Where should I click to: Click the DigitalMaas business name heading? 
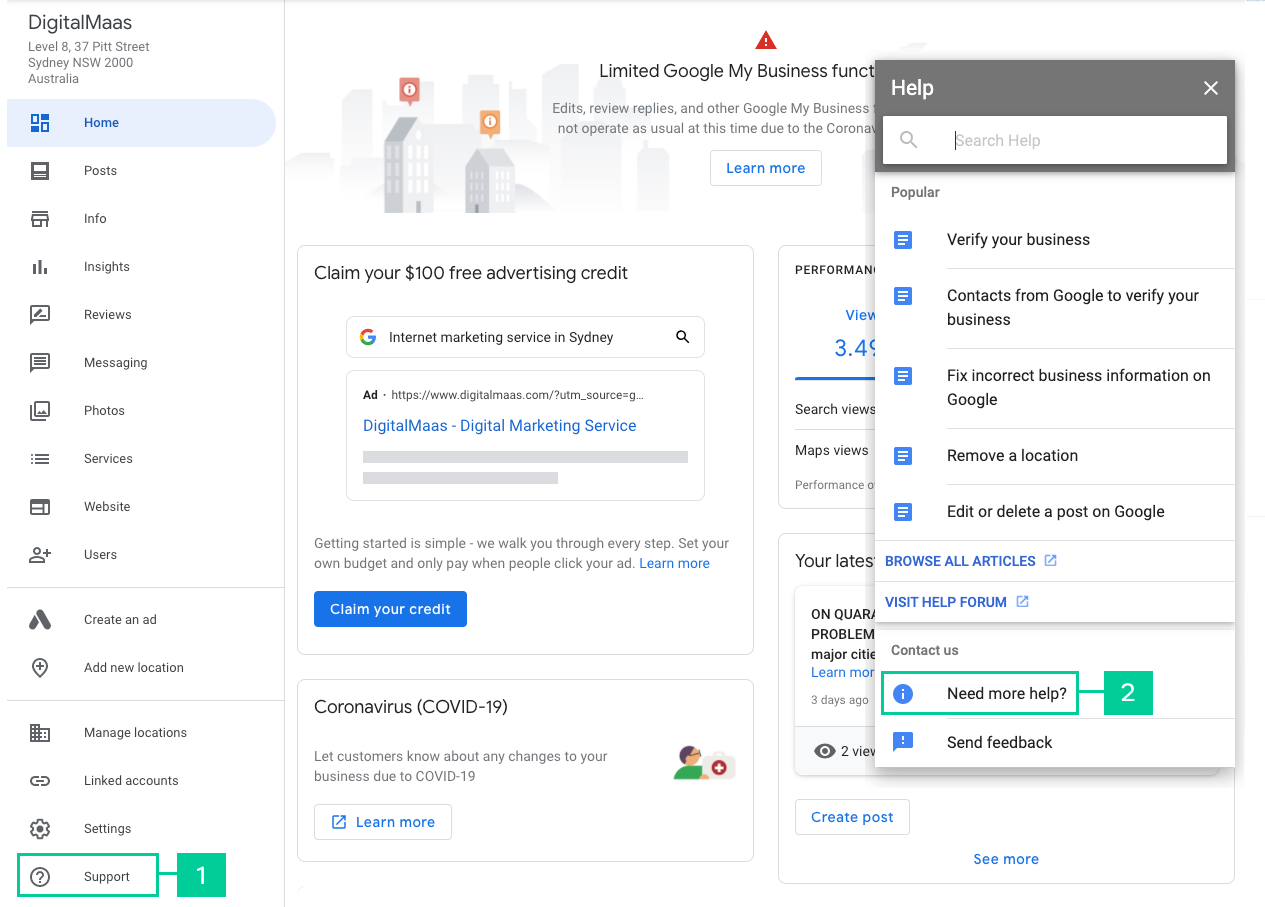click(x=80, y=23)
